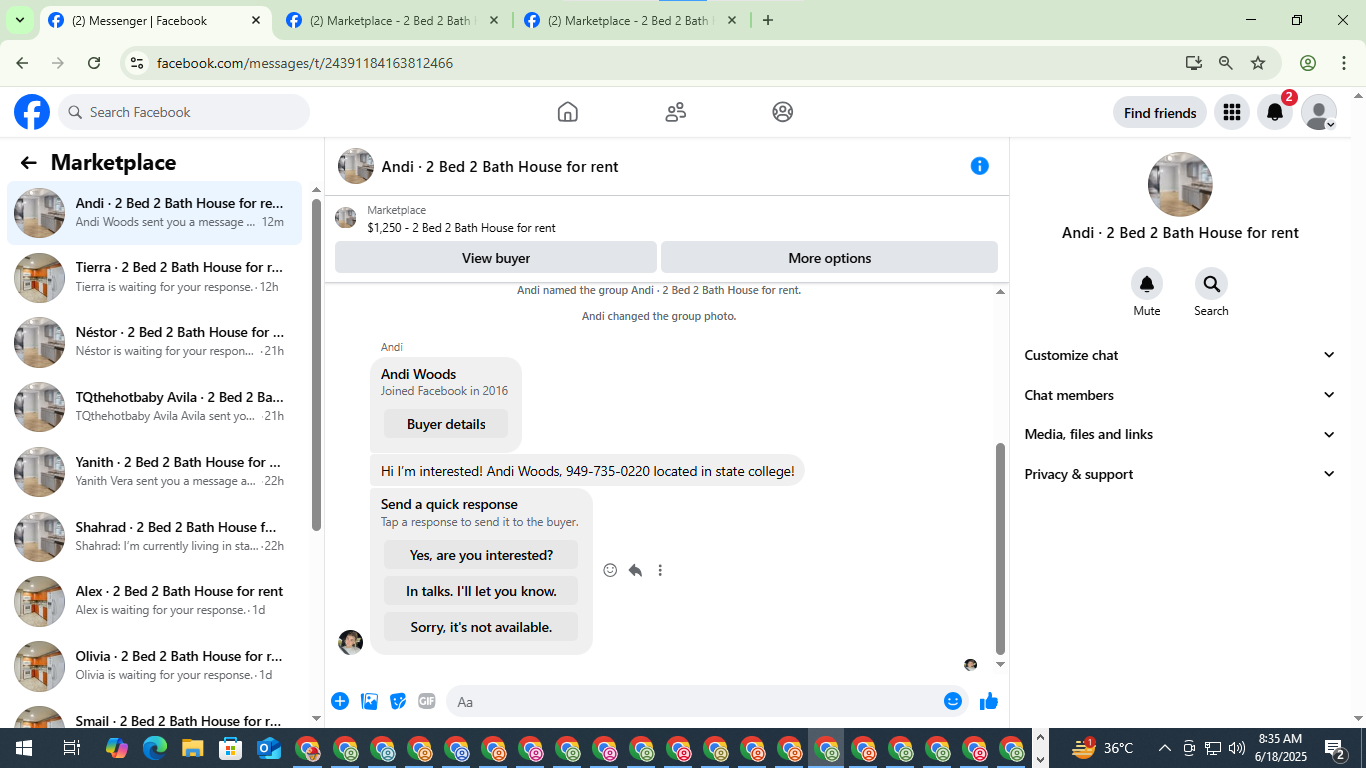Open the TQthehotbaby Avila conversation
This screenshot has height=768, width=1366.
click(154, 406)
